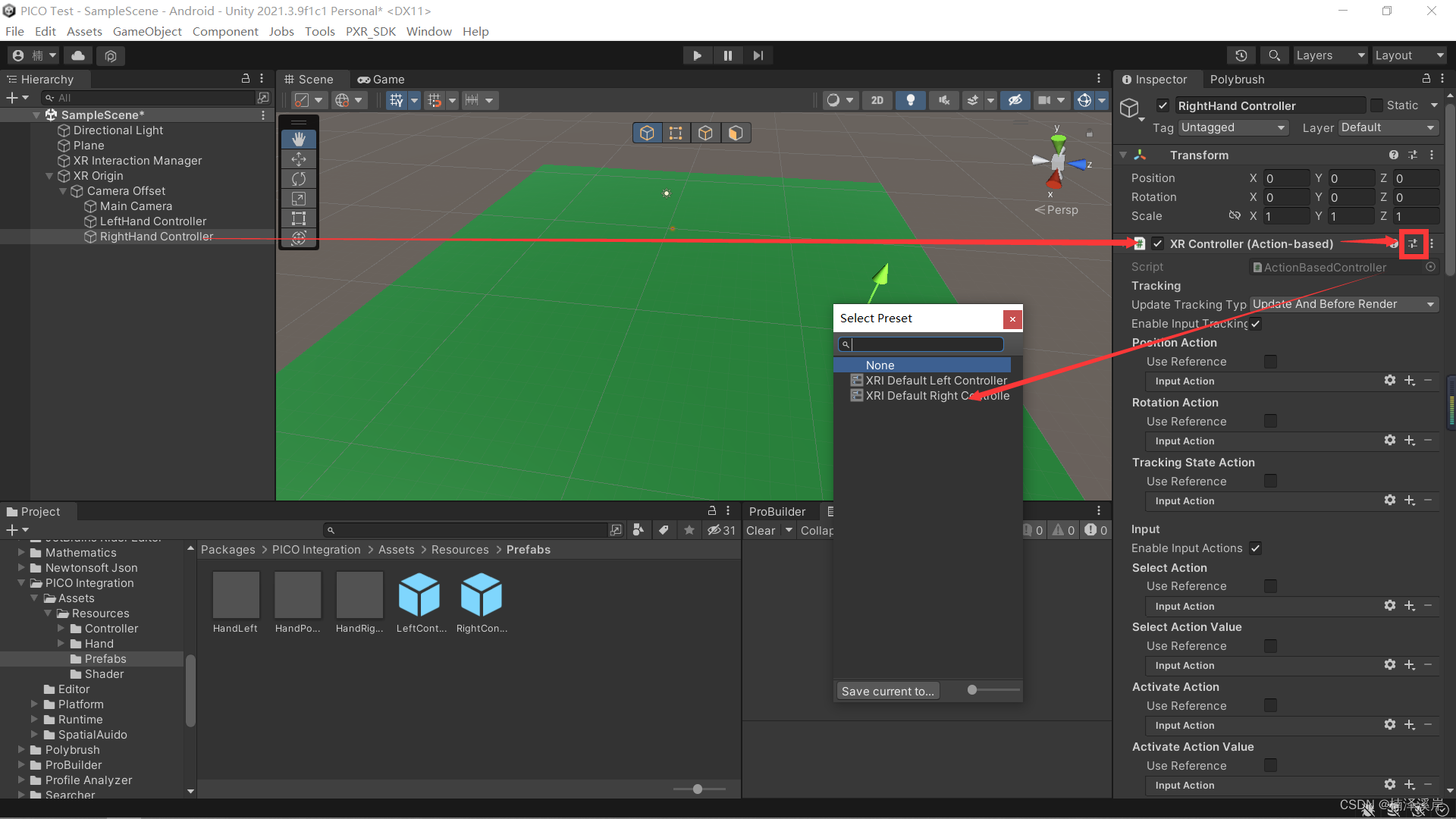Toggle XR Controller component enabled checkbox
The height and width of the screenshot is (819, 1456).
click(x=1158, y=243)
